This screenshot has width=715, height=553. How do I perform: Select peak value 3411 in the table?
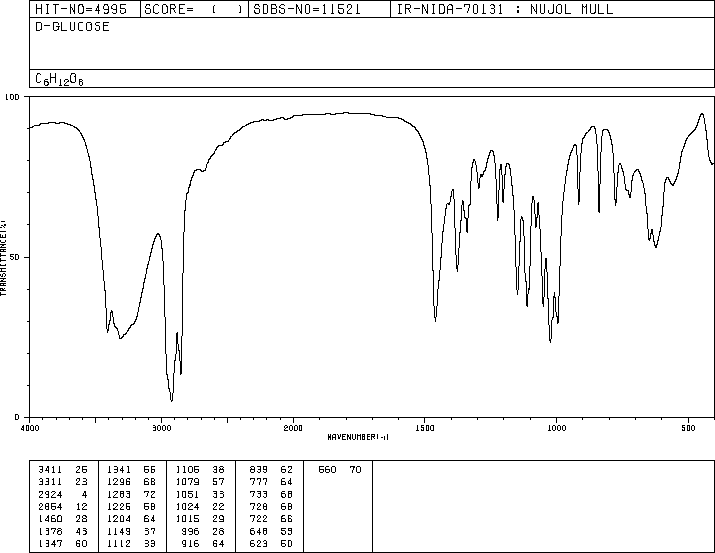click(50, 470)
